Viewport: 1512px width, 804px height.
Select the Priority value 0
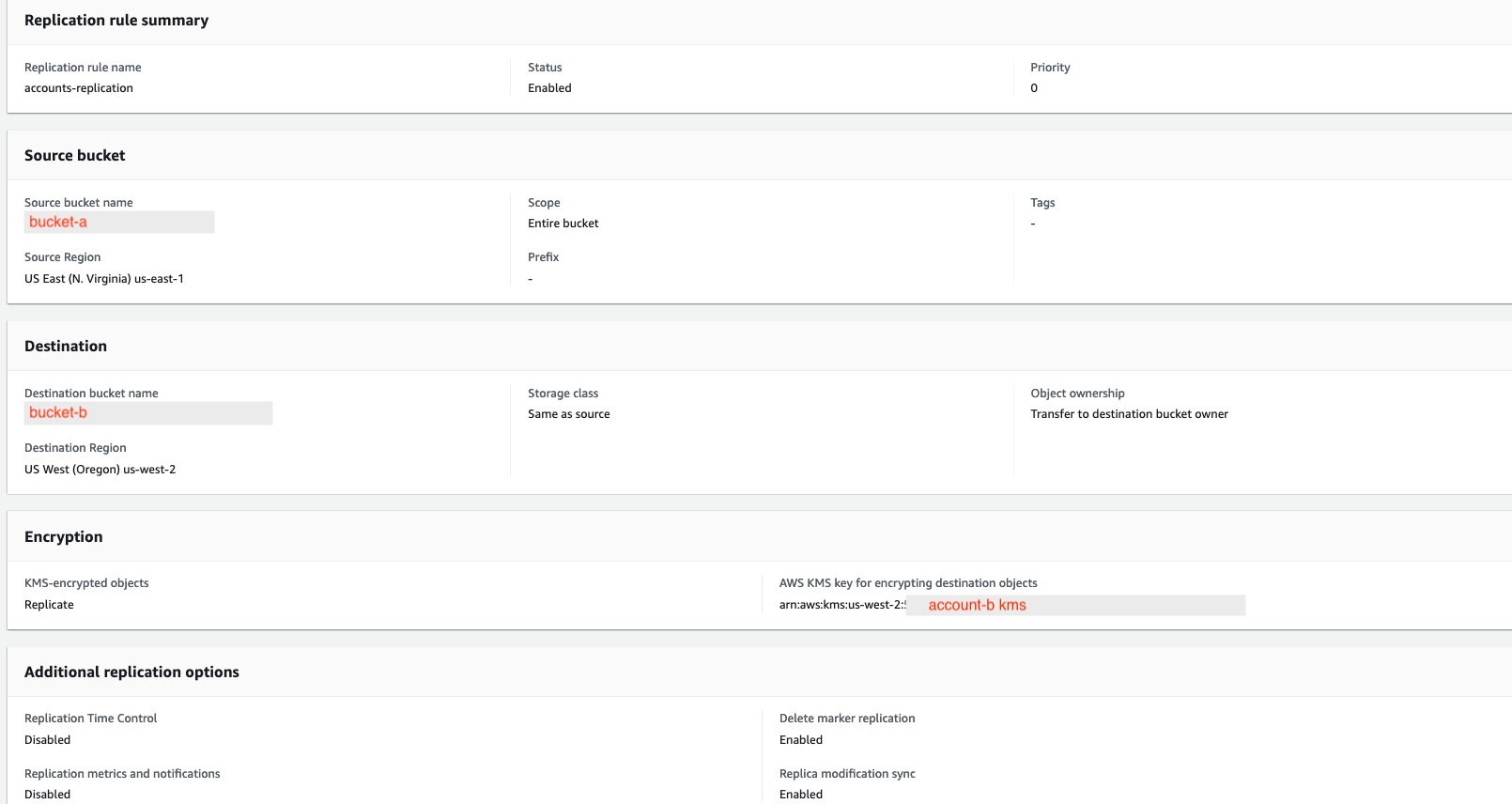[1034, 88]
